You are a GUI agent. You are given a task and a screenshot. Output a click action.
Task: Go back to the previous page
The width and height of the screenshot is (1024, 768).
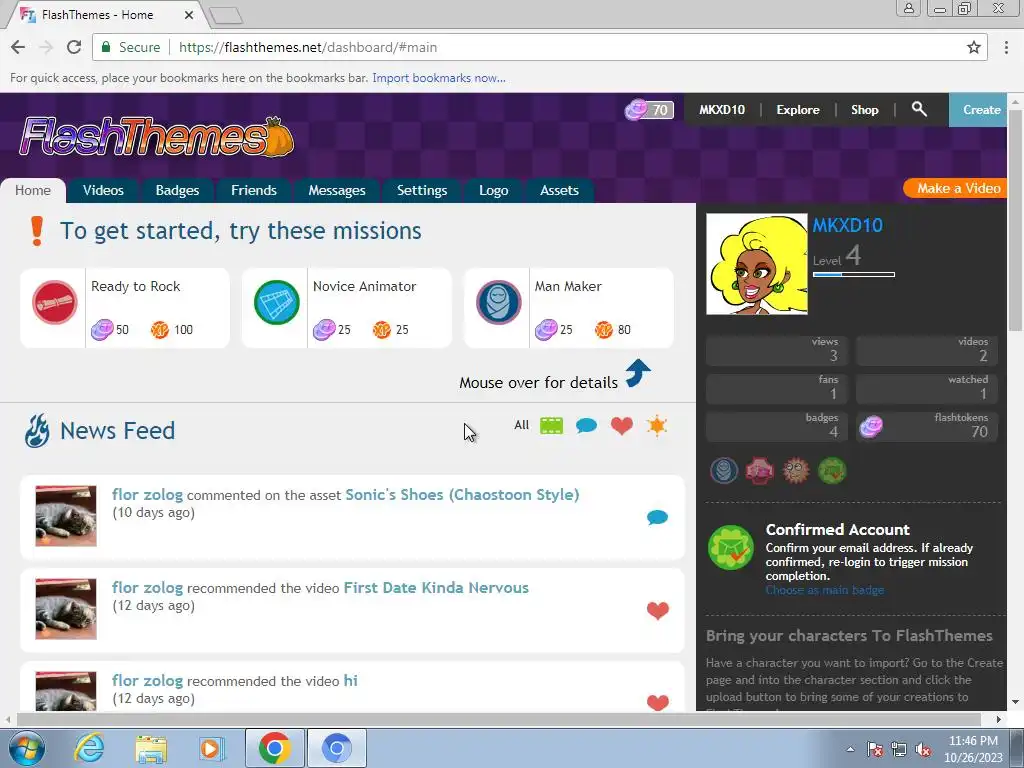tap(18, 47)
